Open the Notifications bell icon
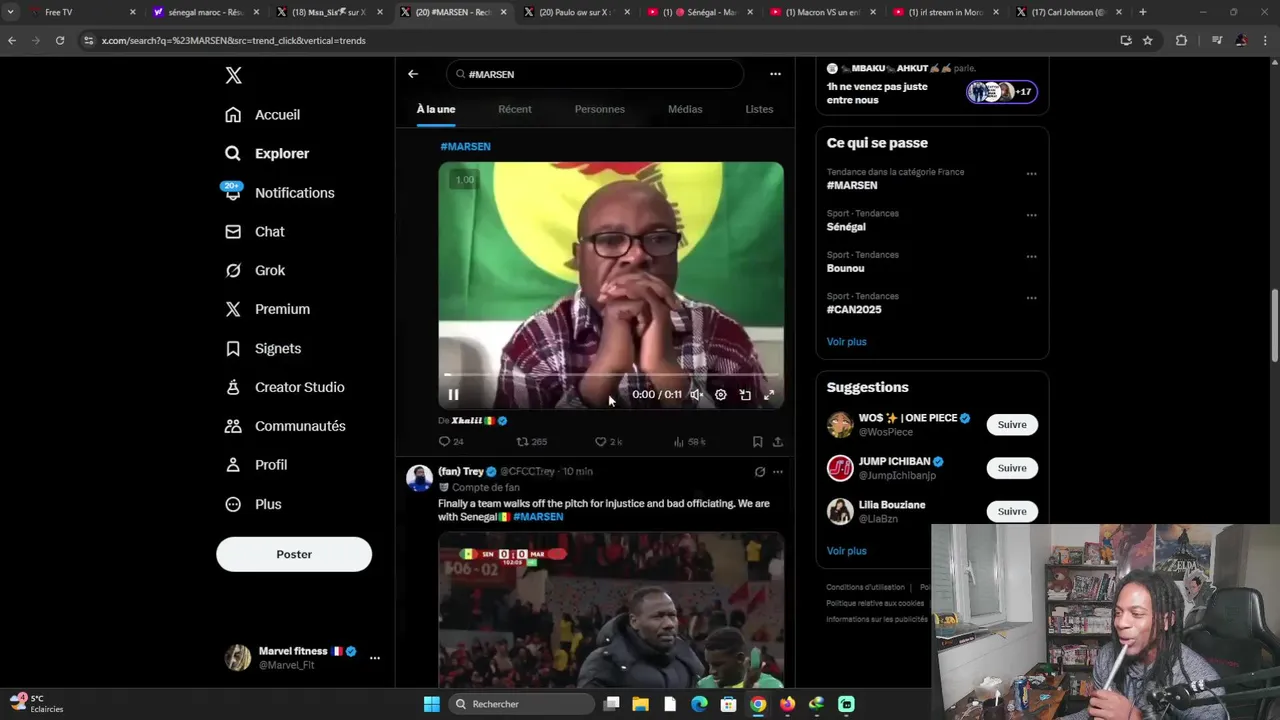Screen dimensions: 1280x720 [233, 193]
